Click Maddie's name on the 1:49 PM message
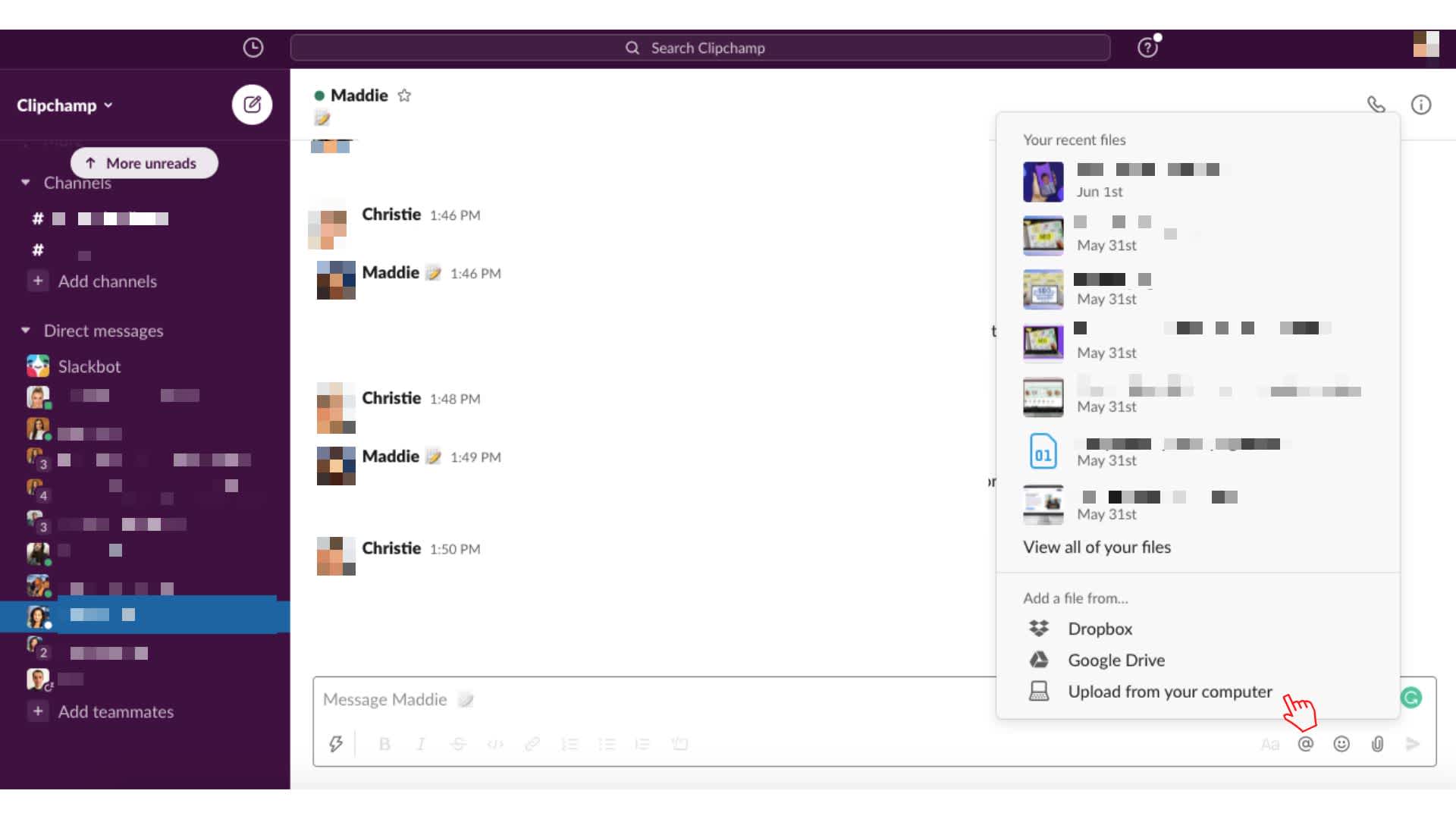Screen dimensions: 1456x819 click(391, 457)
